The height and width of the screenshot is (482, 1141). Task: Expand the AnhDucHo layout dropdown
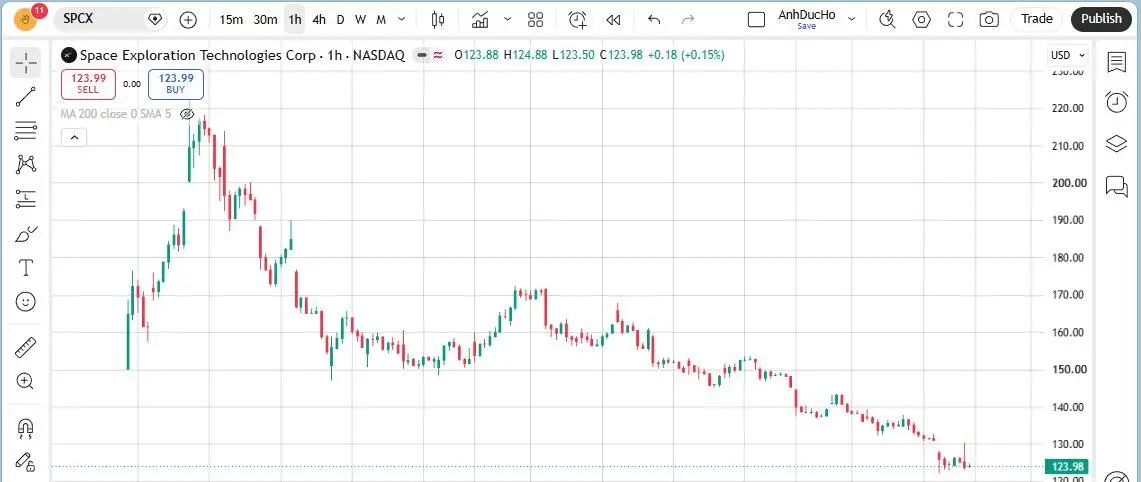[851, 20]
